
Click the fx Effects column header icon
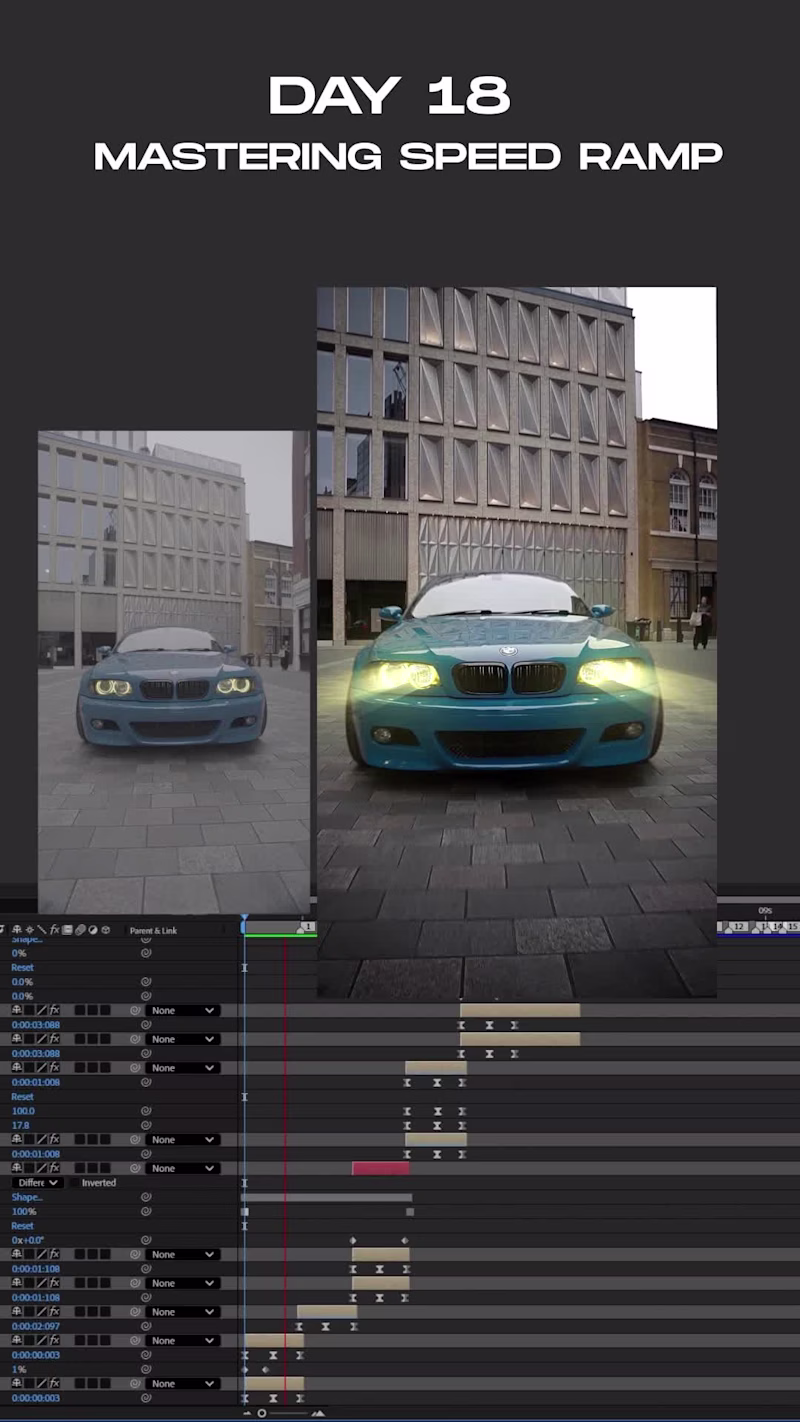54,930
